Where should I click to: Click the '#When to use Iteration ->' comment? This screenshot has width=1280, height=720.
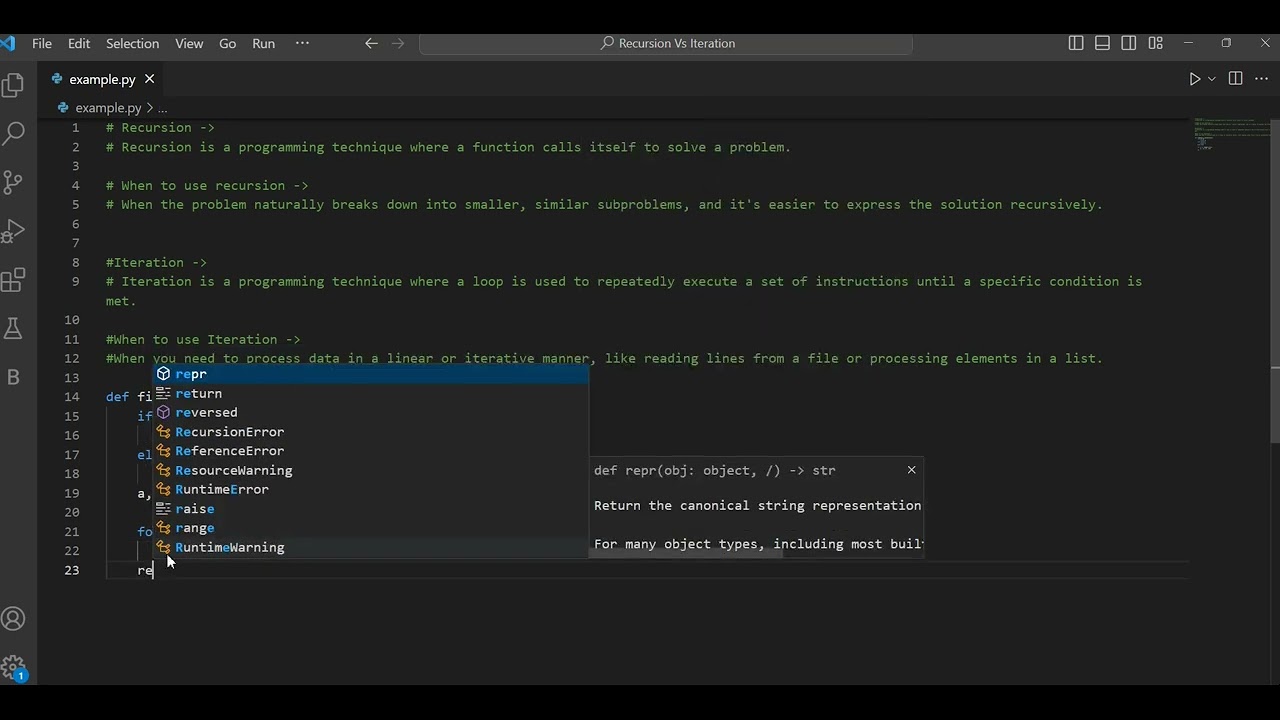203,339
